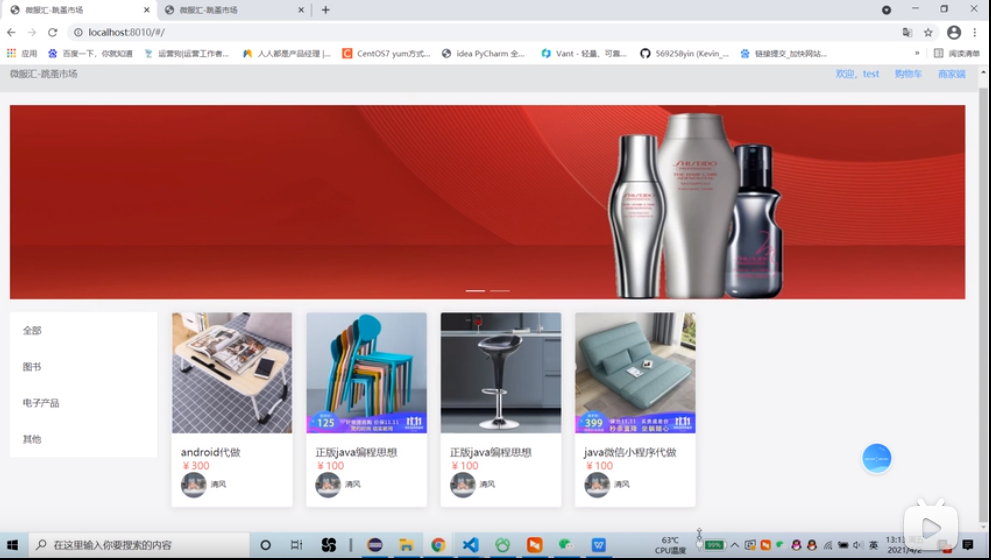Click the 欢迎, test user link
The height and width of the screenshot is (560, 991).
pyautogui.click(x=857, y=74)
